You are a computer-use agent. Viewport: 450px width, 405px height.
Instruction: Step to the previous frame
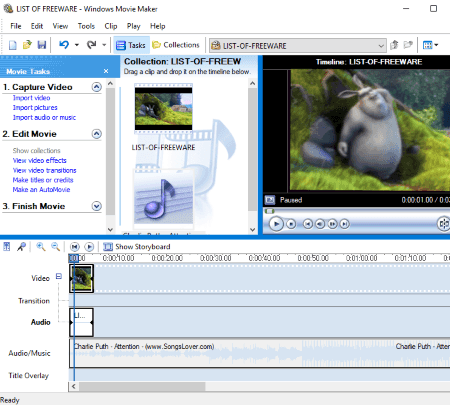320,224
